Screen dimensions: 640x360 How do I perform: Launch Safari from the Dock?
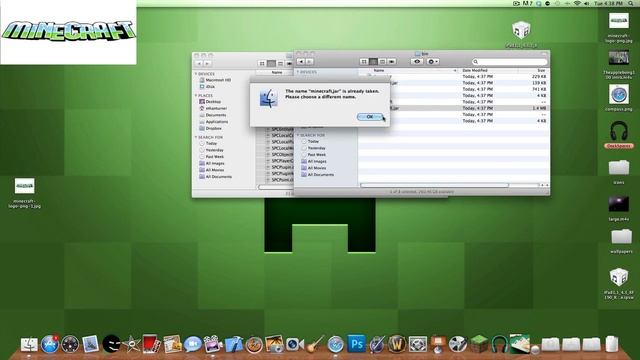336,344
